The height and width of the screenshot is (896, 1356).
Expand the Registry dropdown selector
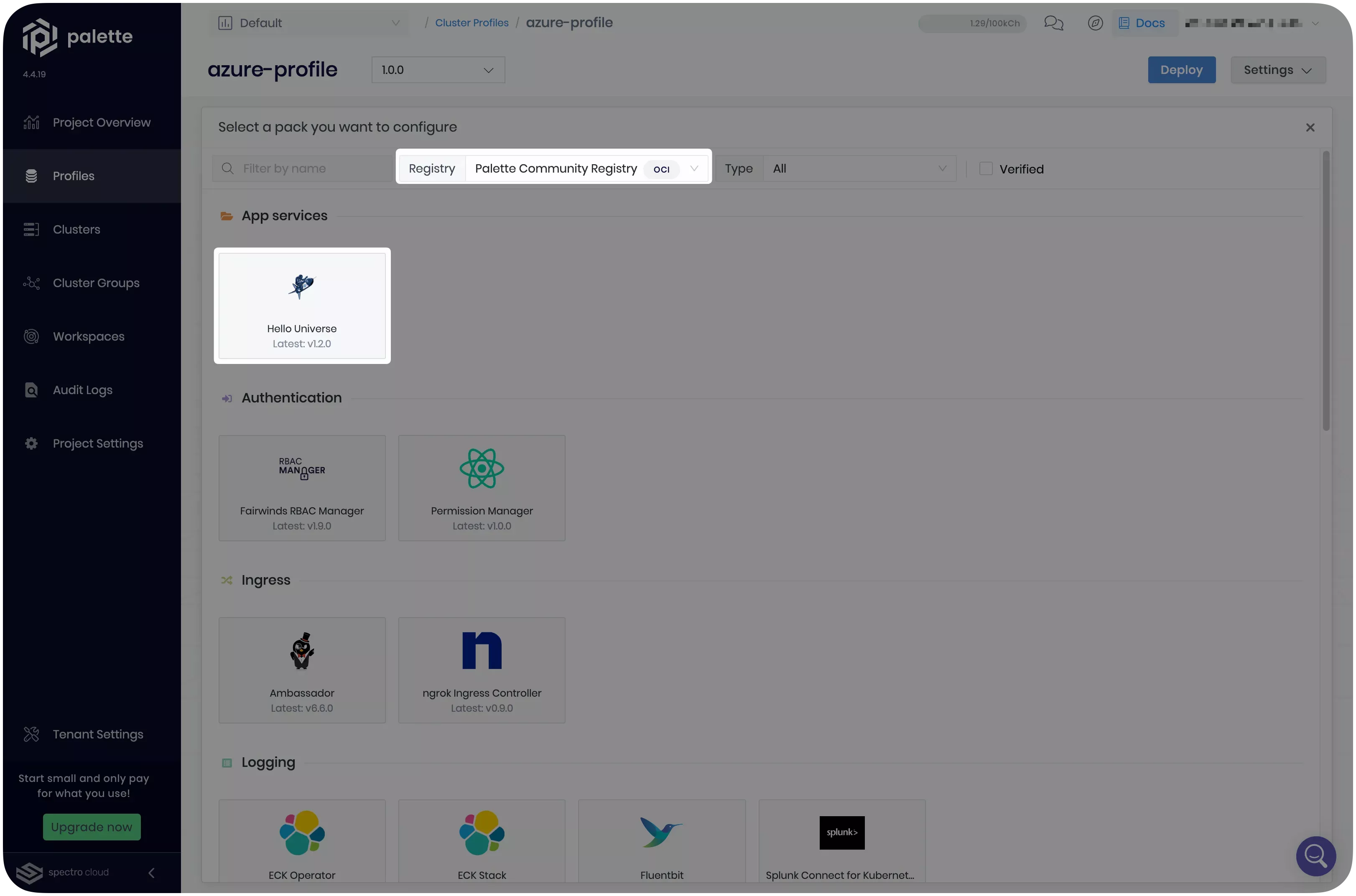click(x=693, y=168)
